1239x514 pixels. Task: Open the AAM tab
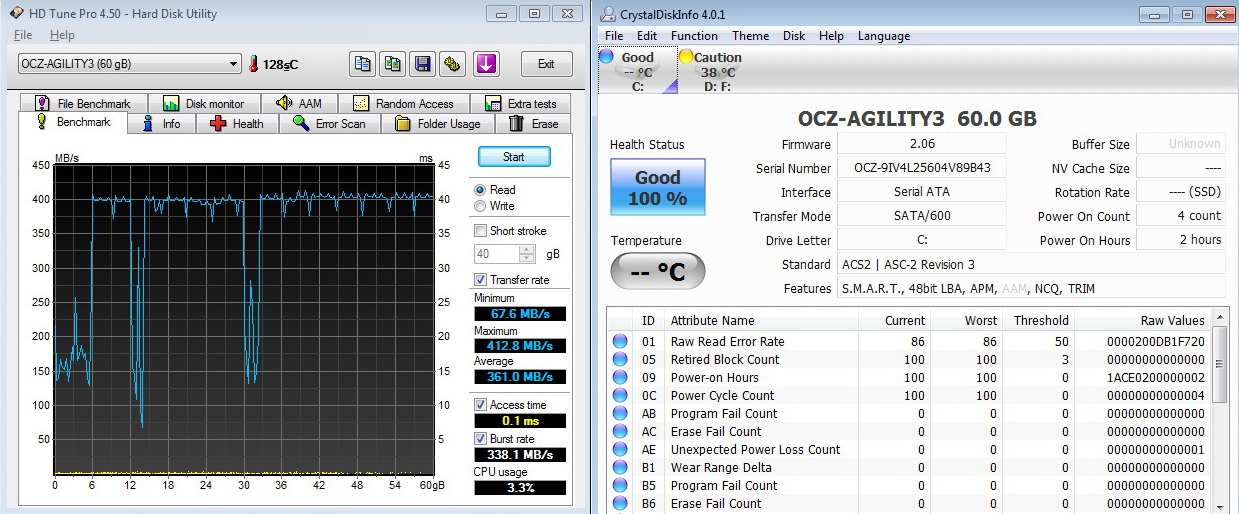(x=299, y=103)
